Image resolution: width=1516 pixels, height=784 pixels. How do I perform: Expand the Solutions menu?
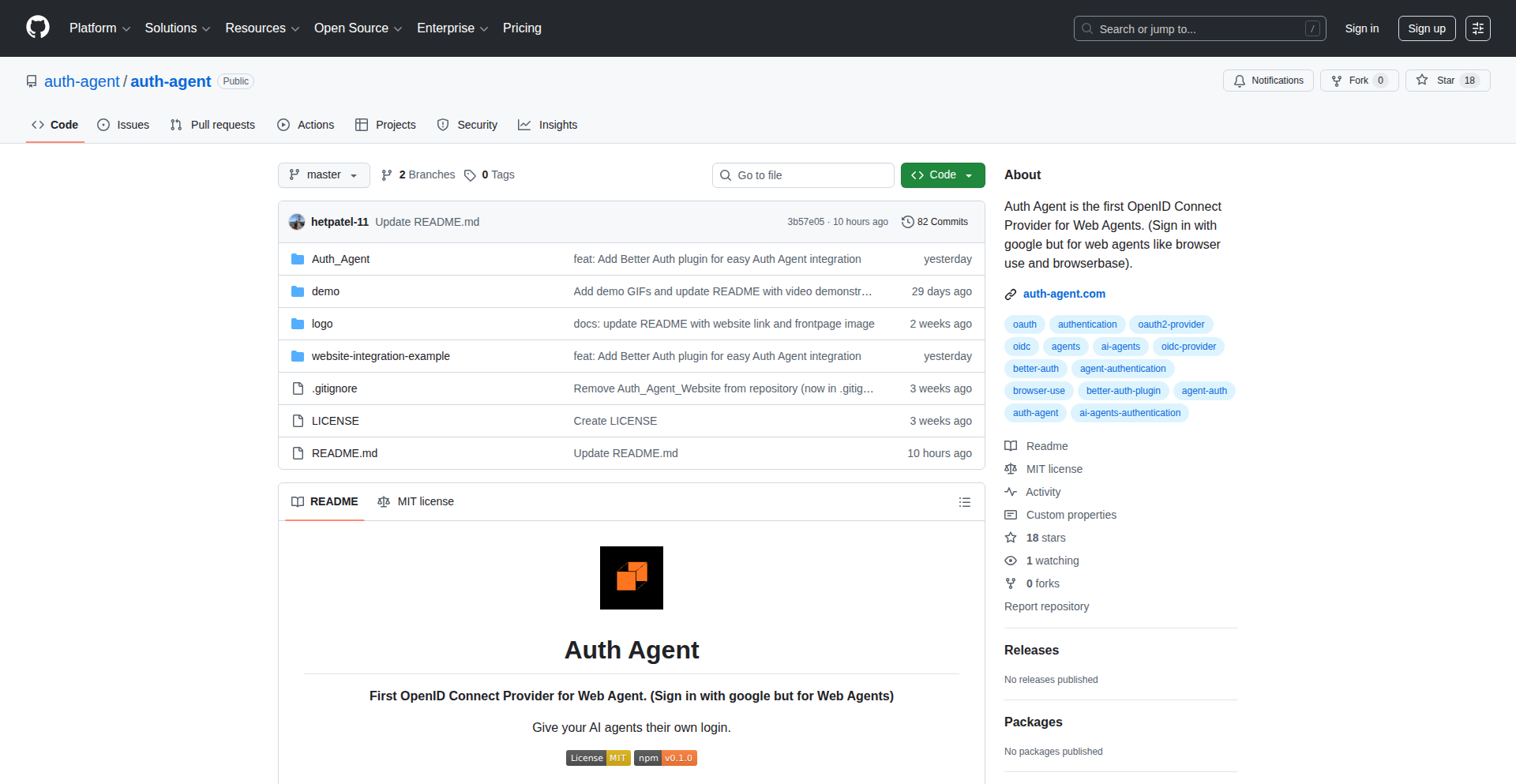tap(178, 28)
